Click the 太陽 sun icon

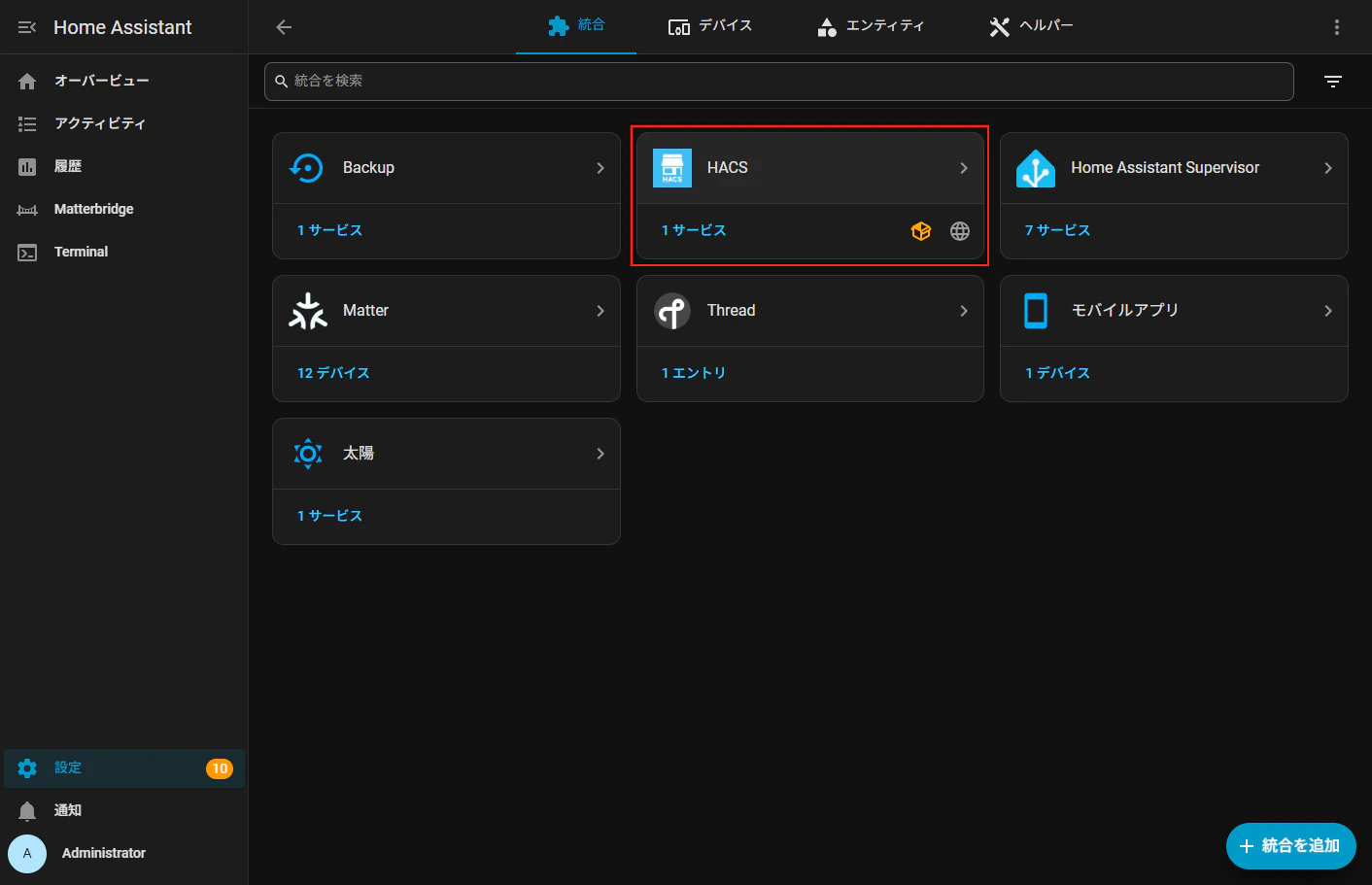tap(308, 454)
